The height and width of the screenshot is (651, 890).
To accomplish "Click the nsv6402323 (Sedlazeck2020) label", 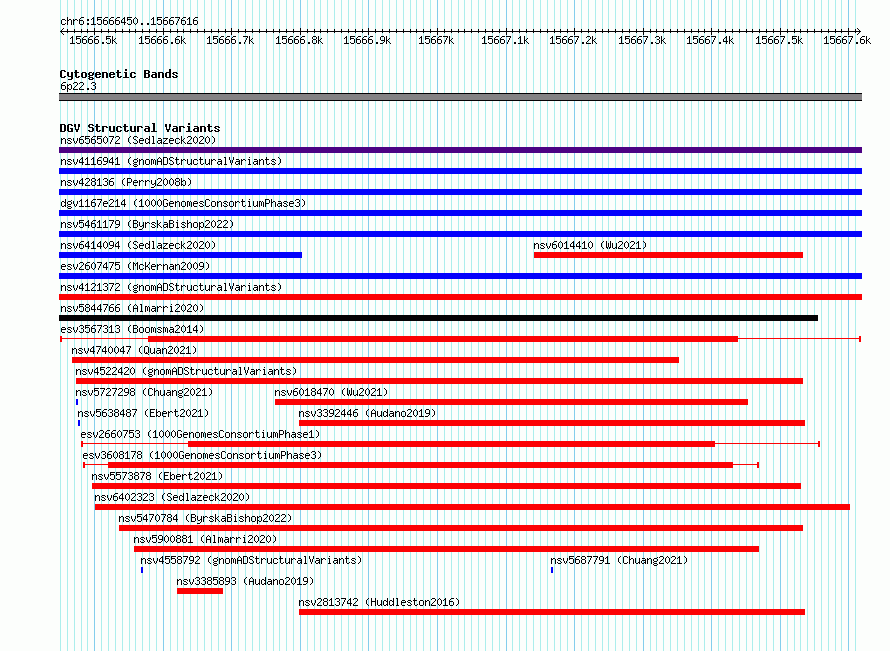I will [172, 497].
